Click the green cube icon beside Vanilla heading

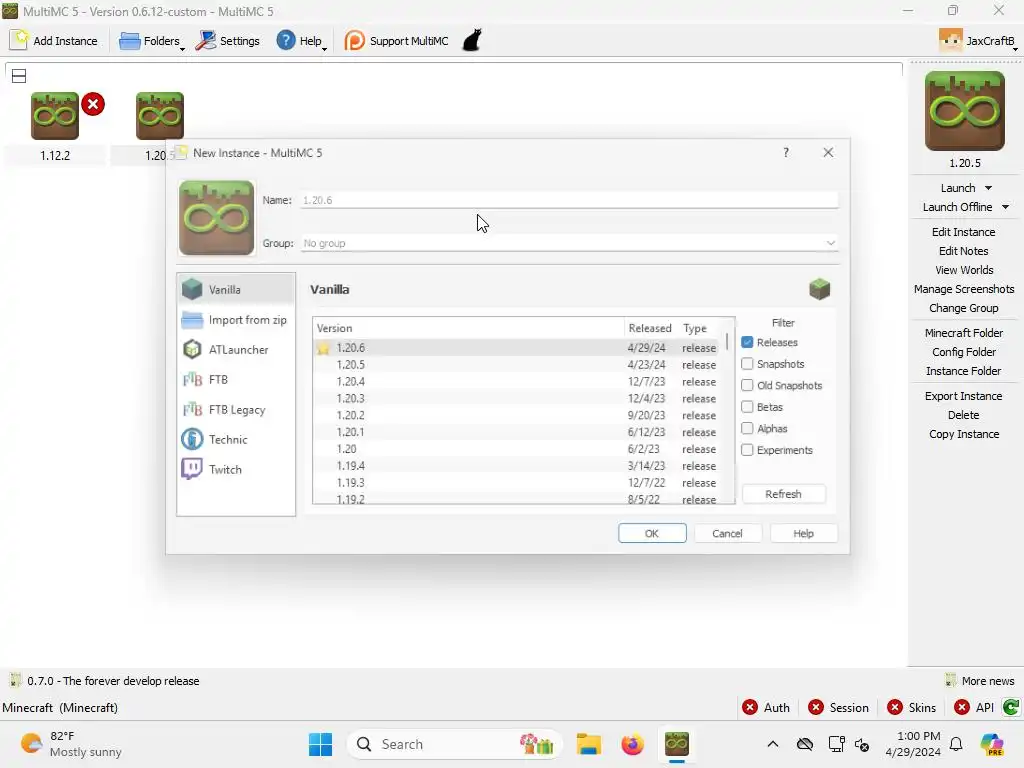(819, 289)
